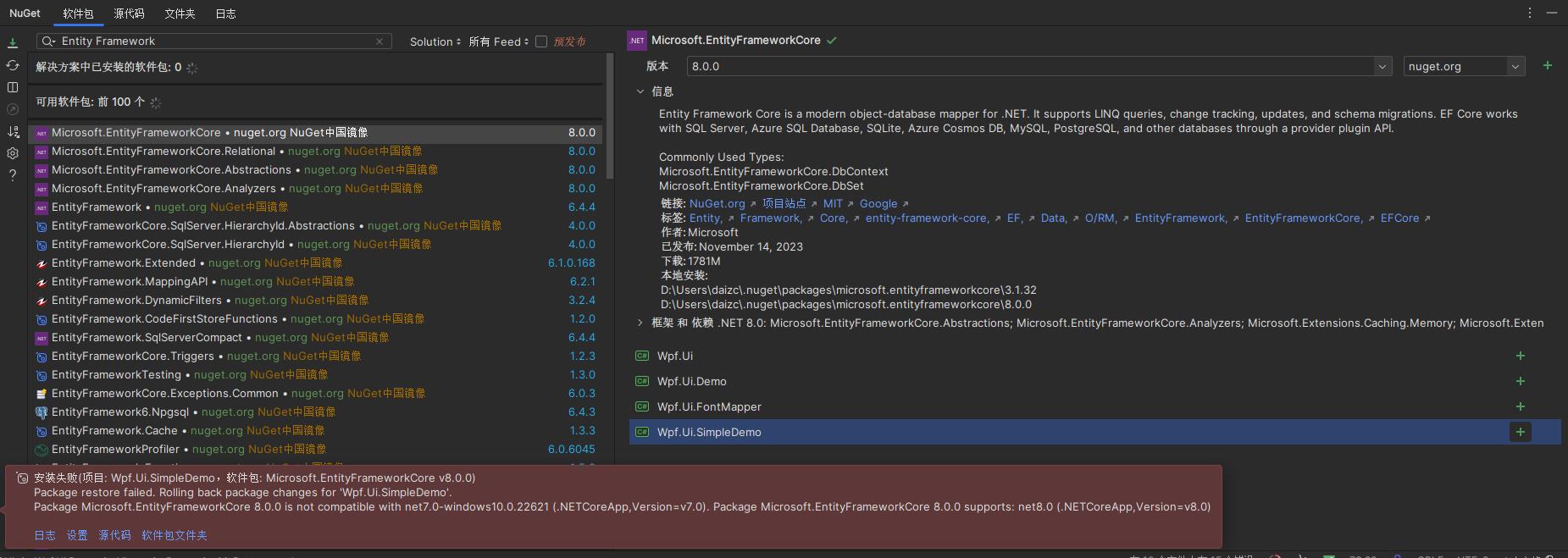
Task: Click the sort packages icon in sidebar
Action: pyautogui.click(x=13, y=131)
